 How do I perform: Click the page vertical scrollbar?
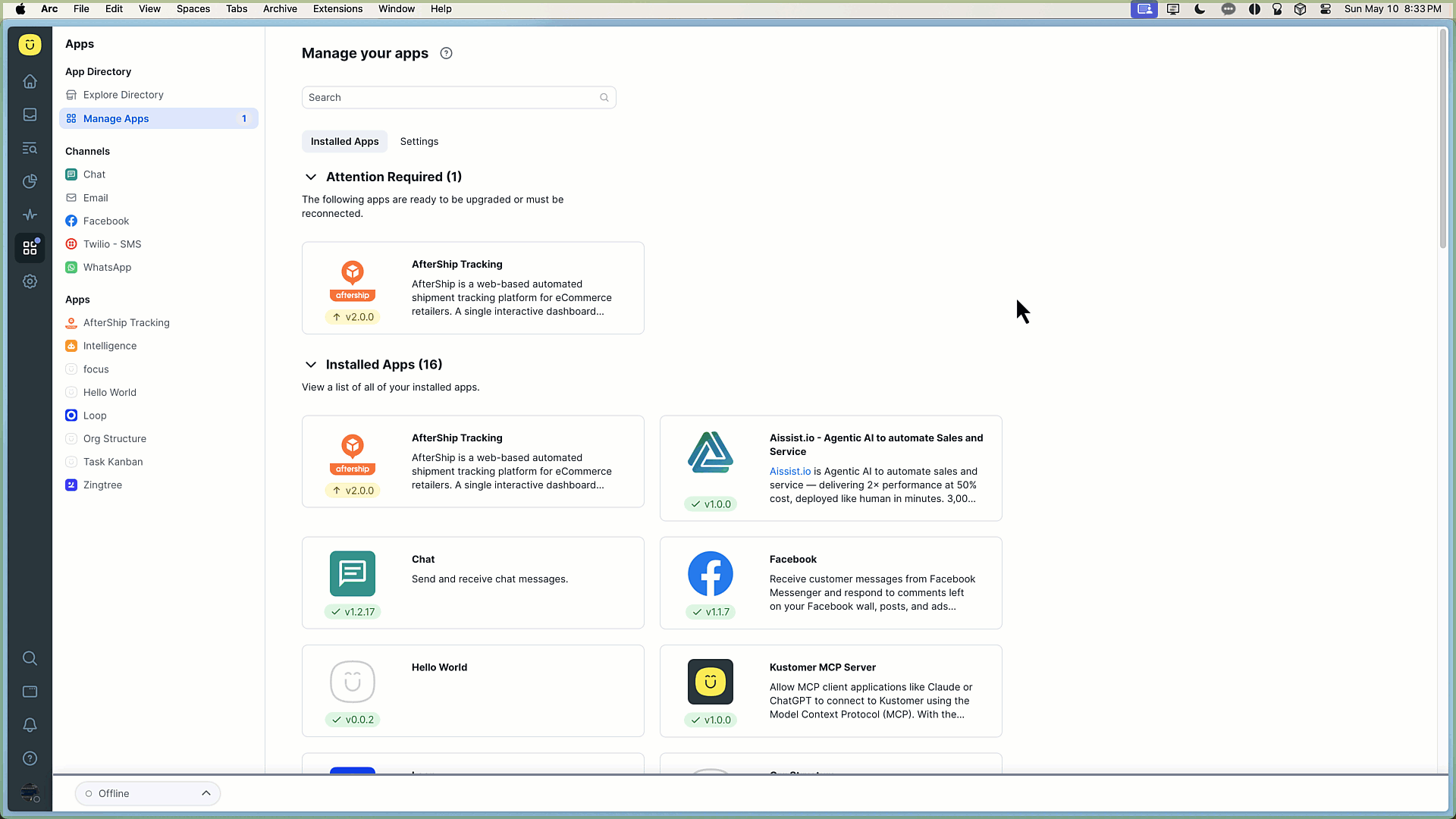1443,140
